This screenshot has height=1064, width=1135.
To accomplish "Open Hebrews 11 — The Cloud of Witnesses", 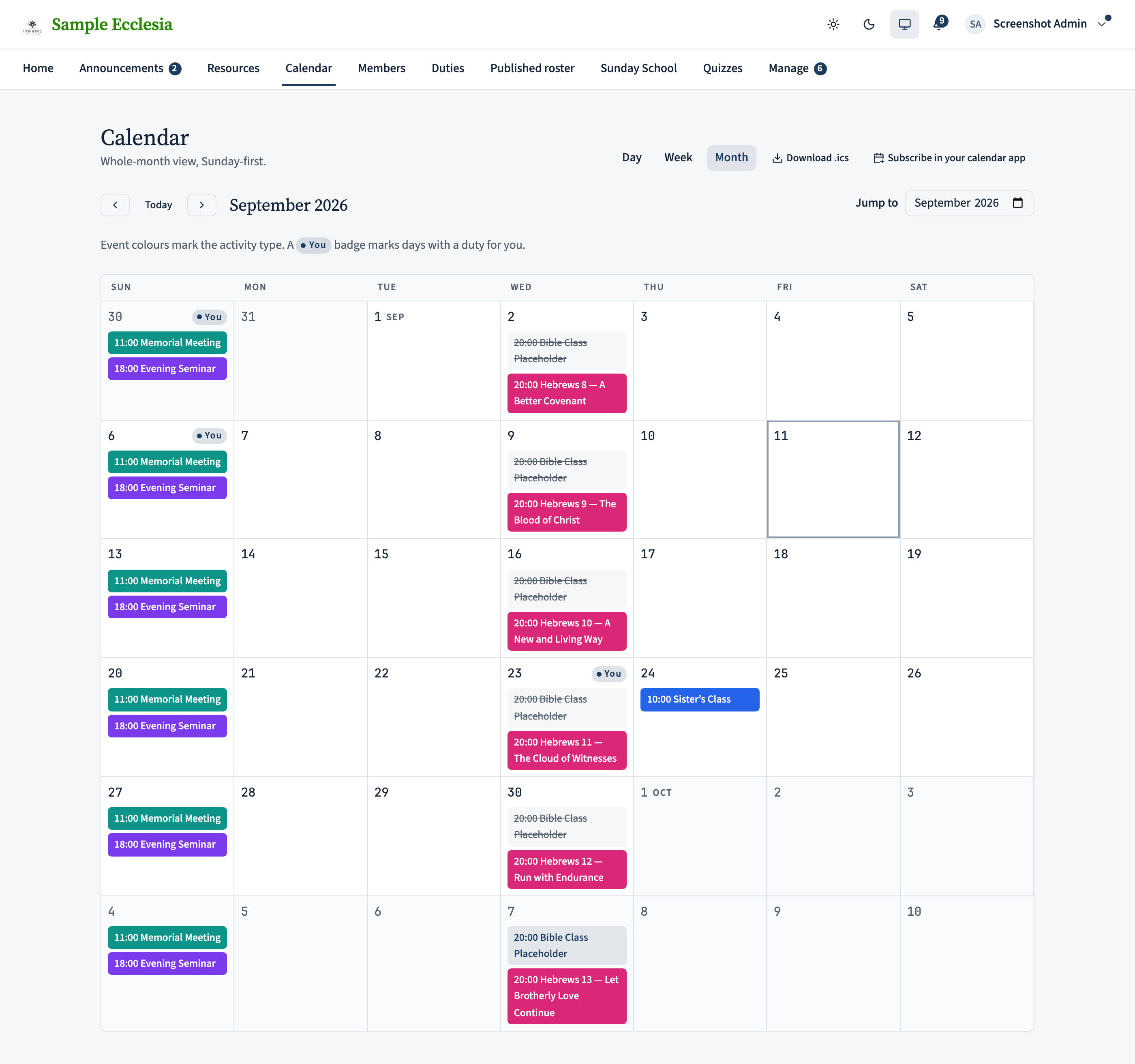I will [566, 750].
